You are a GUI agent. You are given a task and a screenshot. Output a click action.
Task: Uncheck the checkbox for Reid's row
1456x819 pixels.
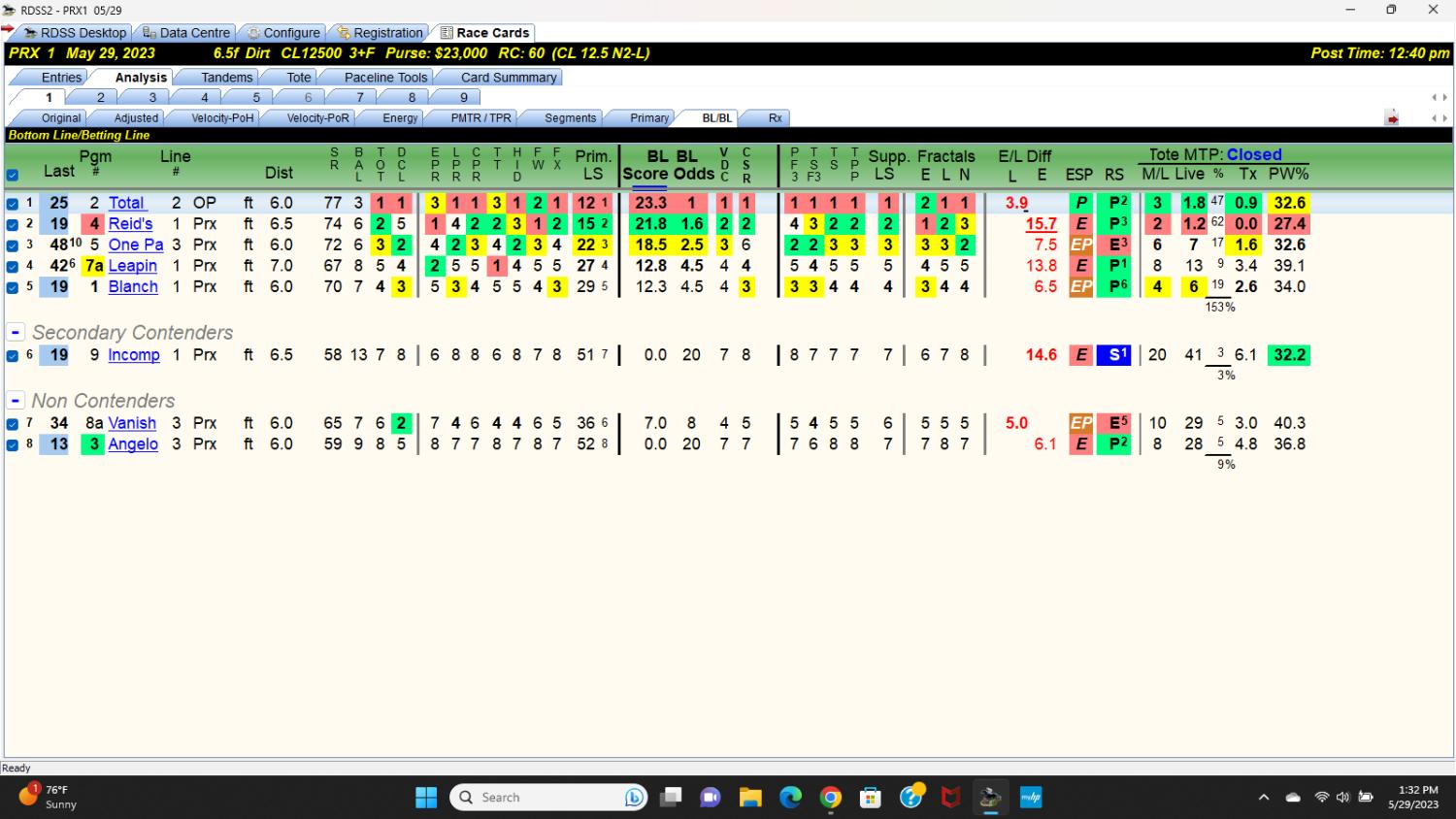(13, 224)
